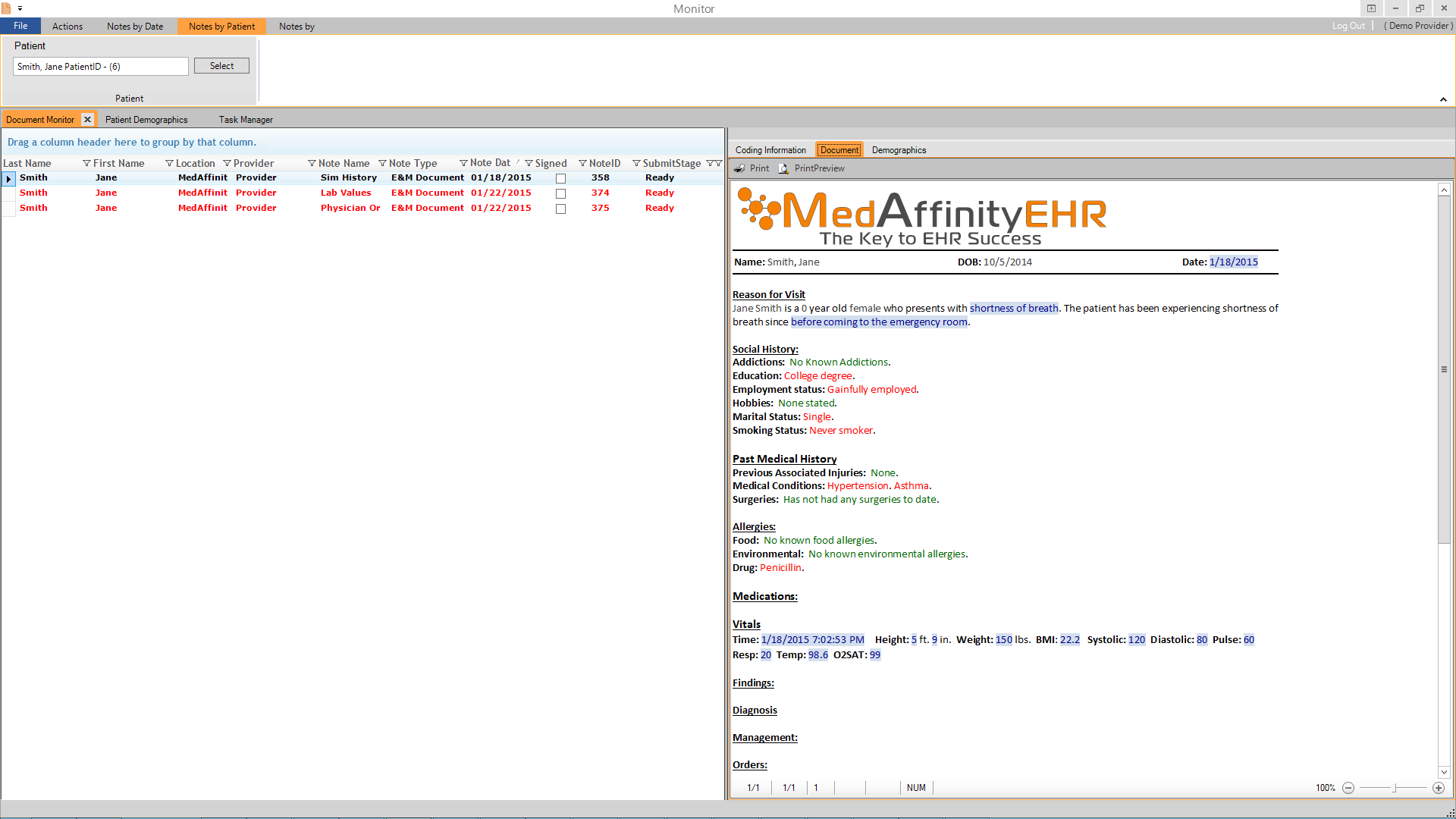Click filter funnel left of Note Name header
Image resolution: width=1456 pixels, height=819 pixels.
click(312, 163)
